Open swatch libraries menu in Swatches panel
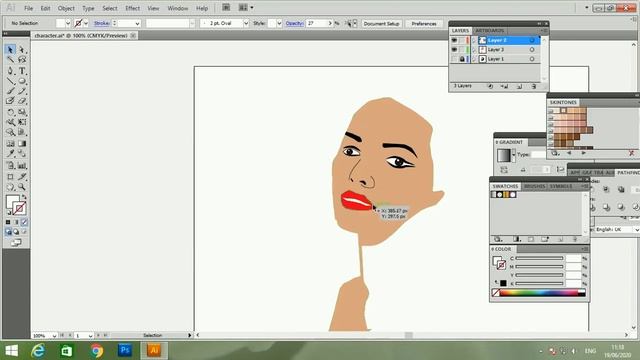Screen dimensions: 640x360 coord(498,239)
